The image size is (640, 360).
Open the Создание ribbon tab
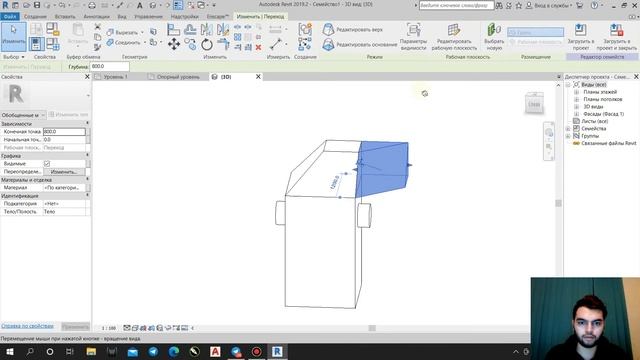[35, 17]
